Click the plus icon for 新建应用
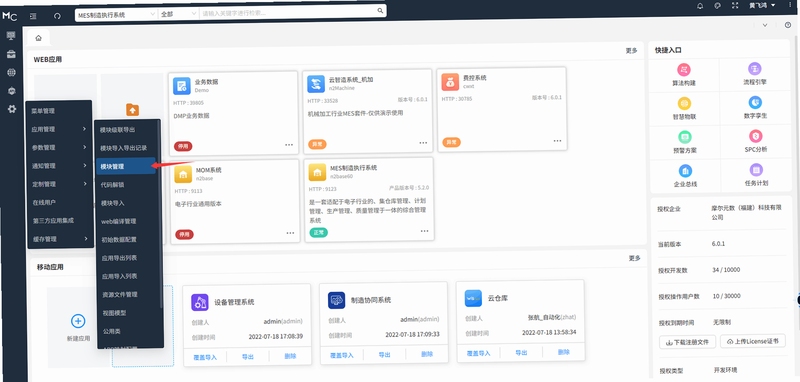 pyautogui.click(x=78, y=321)
